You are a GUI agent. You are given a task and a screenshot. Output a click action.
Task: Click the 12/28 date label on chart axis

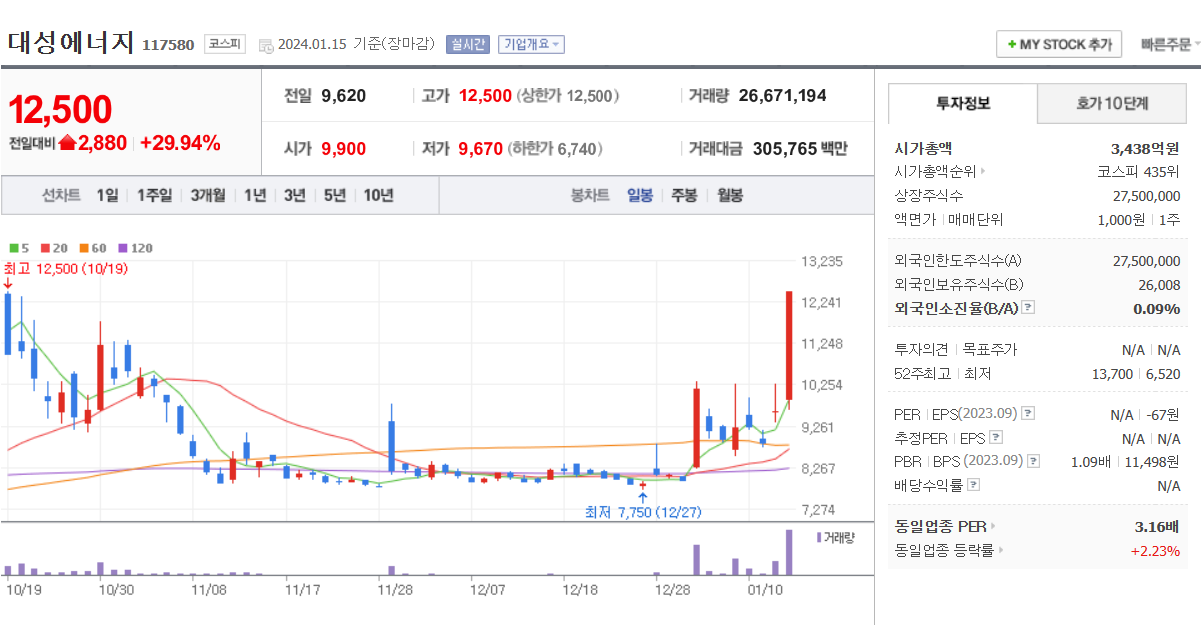tap(671, 589)
